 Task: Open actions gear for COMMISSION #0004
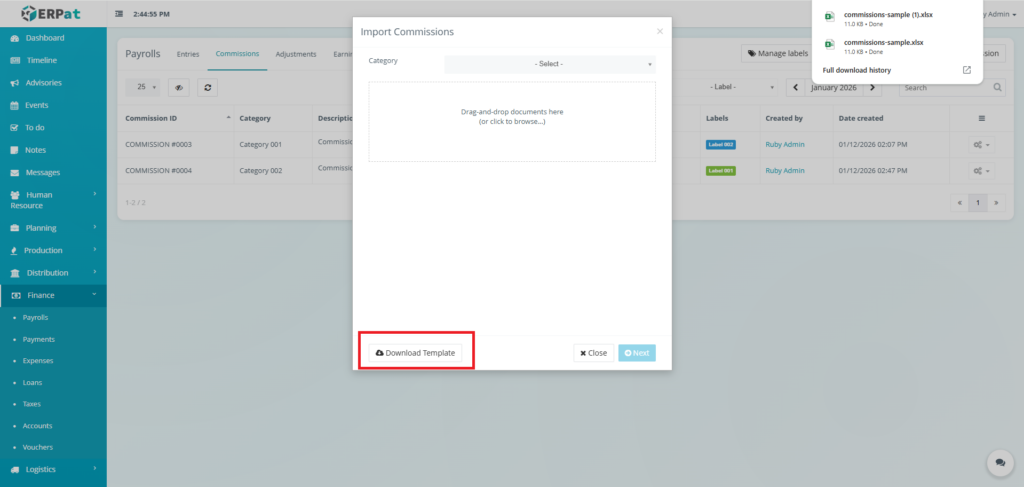pos(982,171)
